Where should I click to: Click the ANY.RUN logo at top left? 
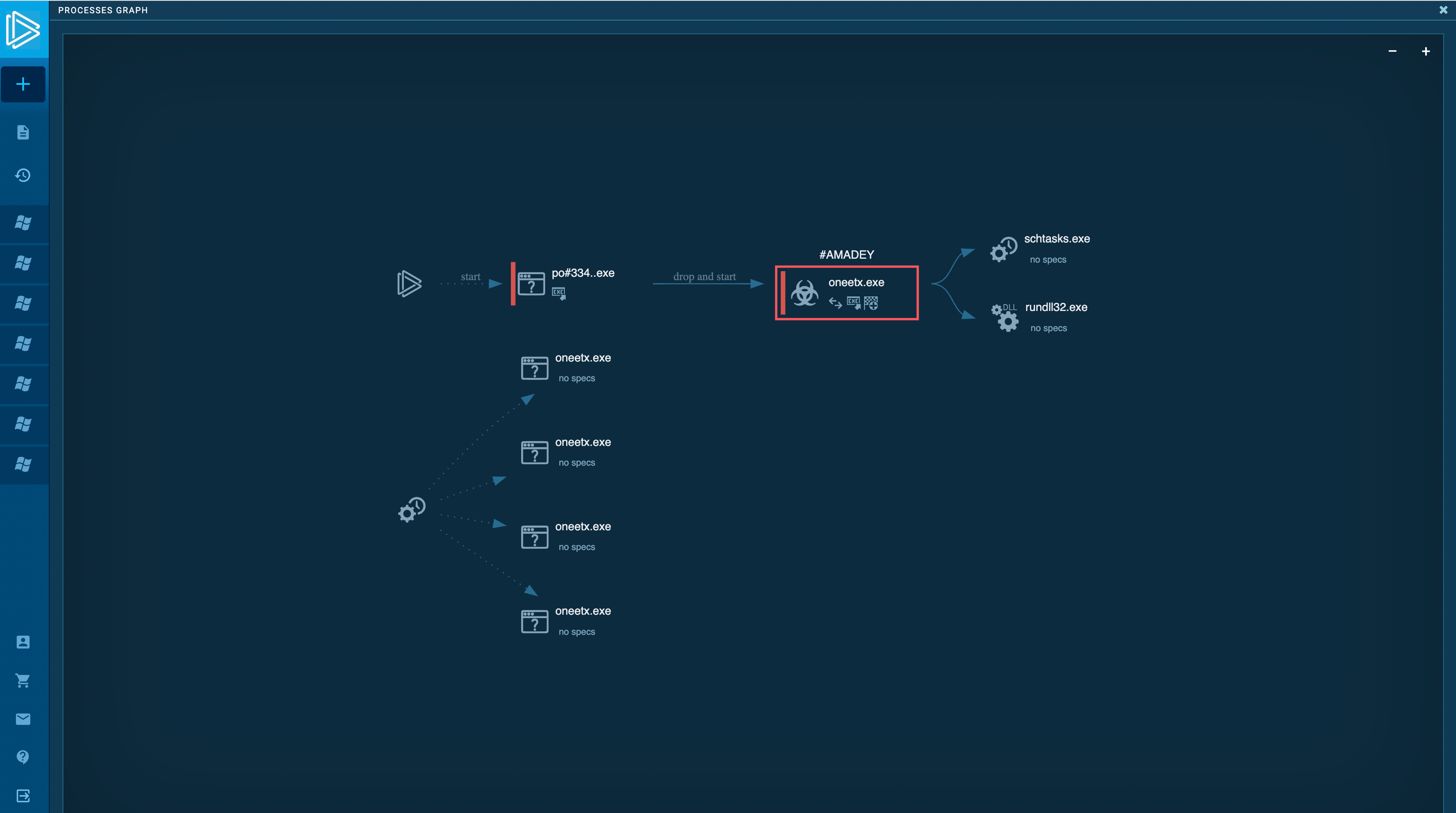23,30
